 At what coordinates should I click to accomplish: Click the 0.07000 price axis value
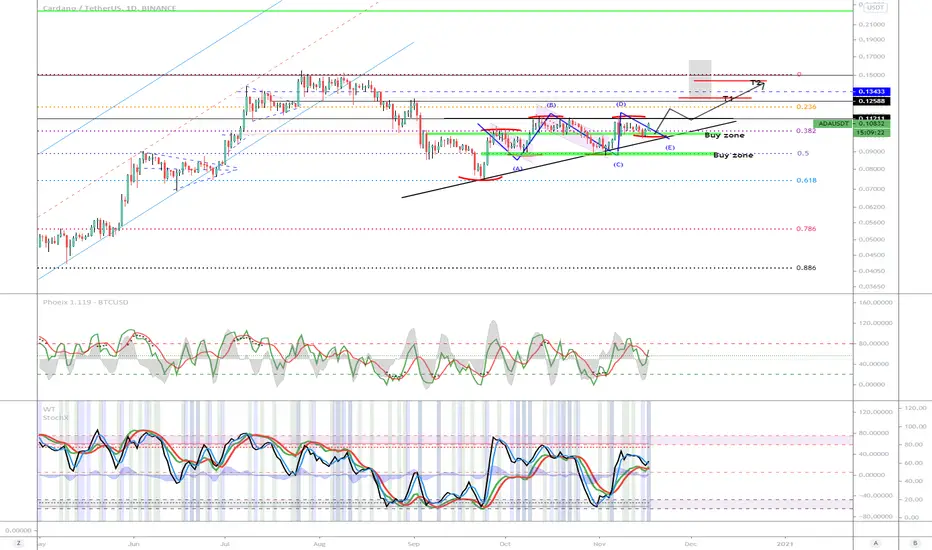coord(871,189)
